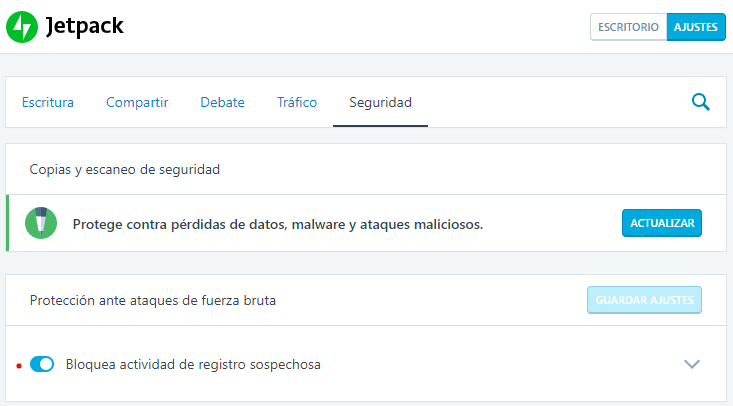Click the green pen shield icon

tap(41, 223)
